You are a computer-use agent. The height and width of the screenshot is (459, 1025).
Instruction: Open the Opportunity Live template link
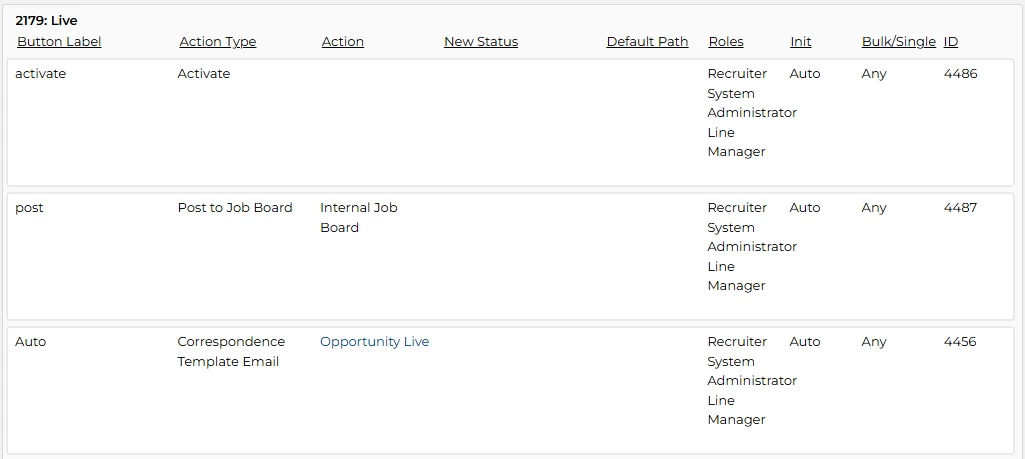[374, 342]
